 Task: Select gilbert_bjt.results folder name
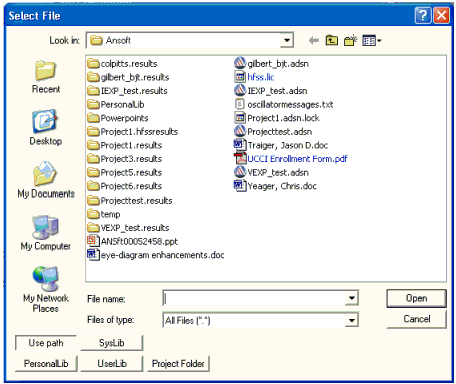pos(135,77)
